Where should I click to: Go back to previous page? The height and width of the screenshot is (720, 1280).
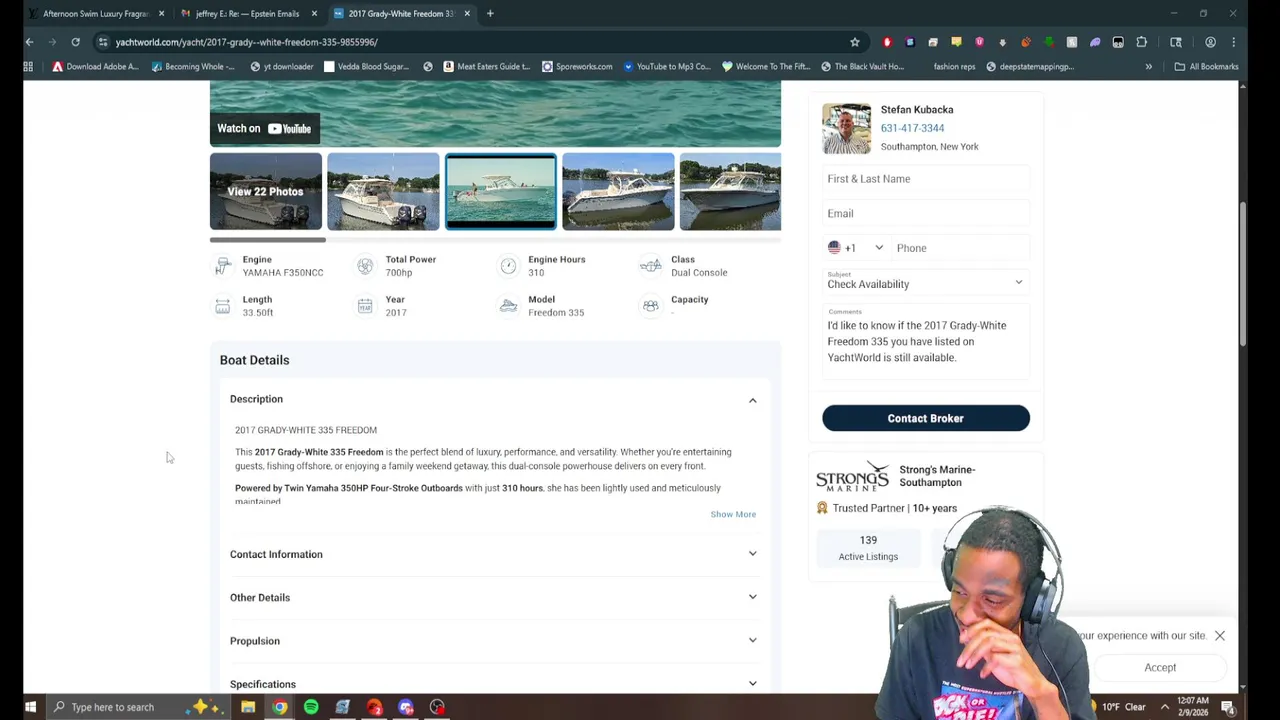(29, 42)
